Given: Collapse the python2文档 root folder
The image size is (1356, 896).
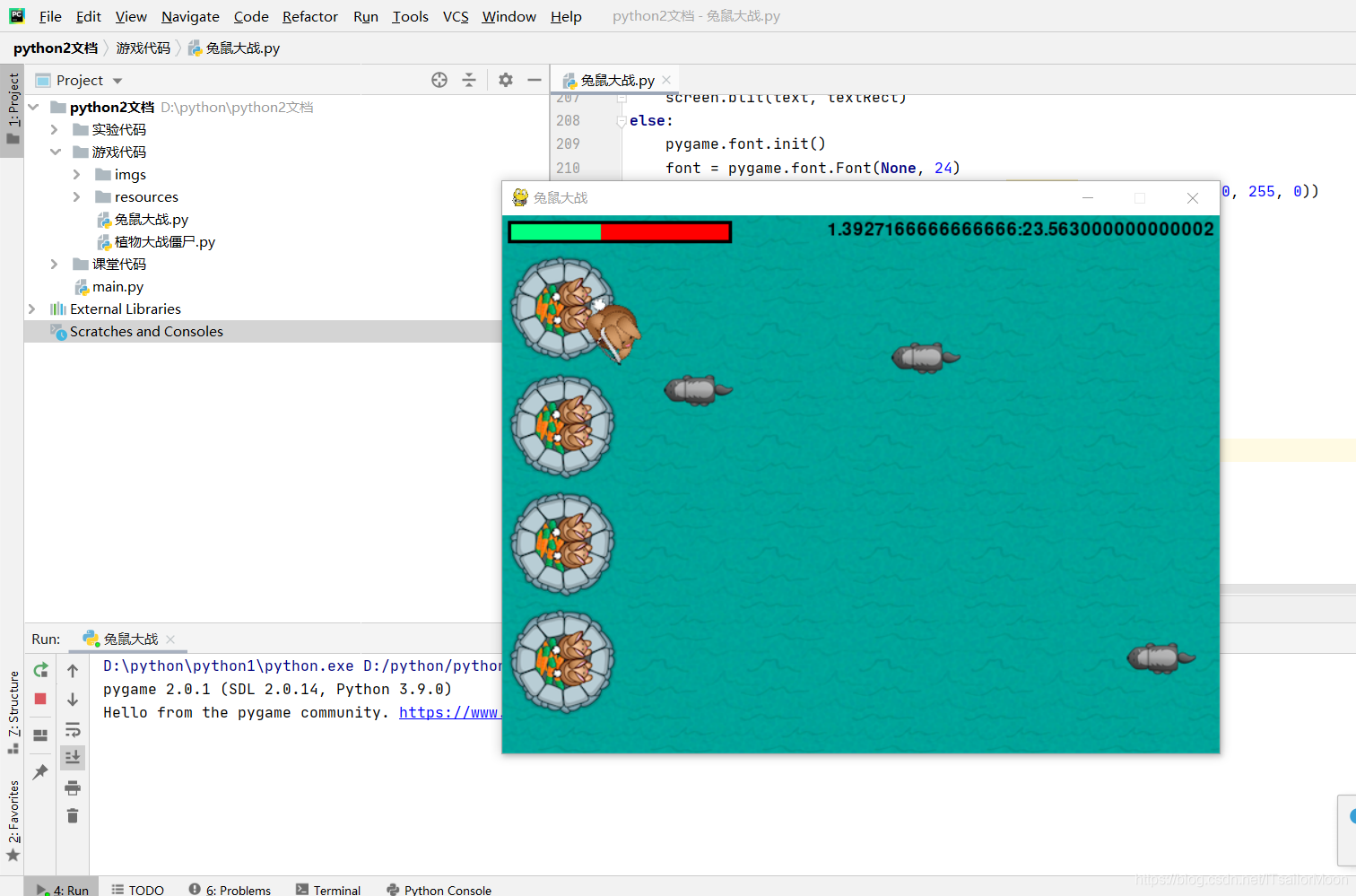Looking at the screenshot, I should pyautogui.click(x=33, y=108).
